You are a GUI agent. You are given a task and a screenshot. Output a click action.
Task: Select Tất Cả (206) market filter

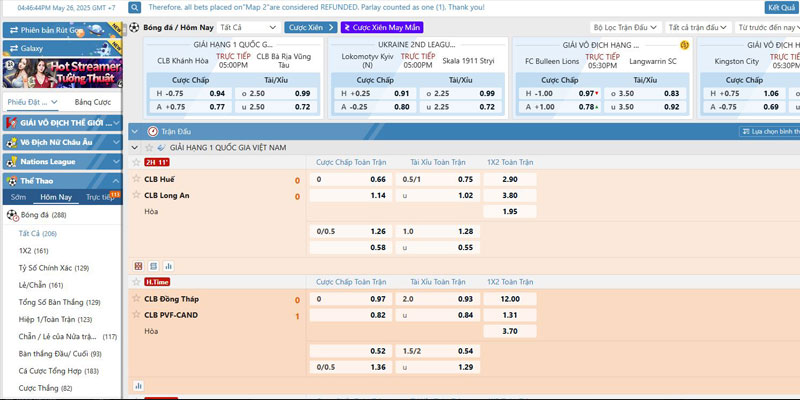tap(37, 234)
